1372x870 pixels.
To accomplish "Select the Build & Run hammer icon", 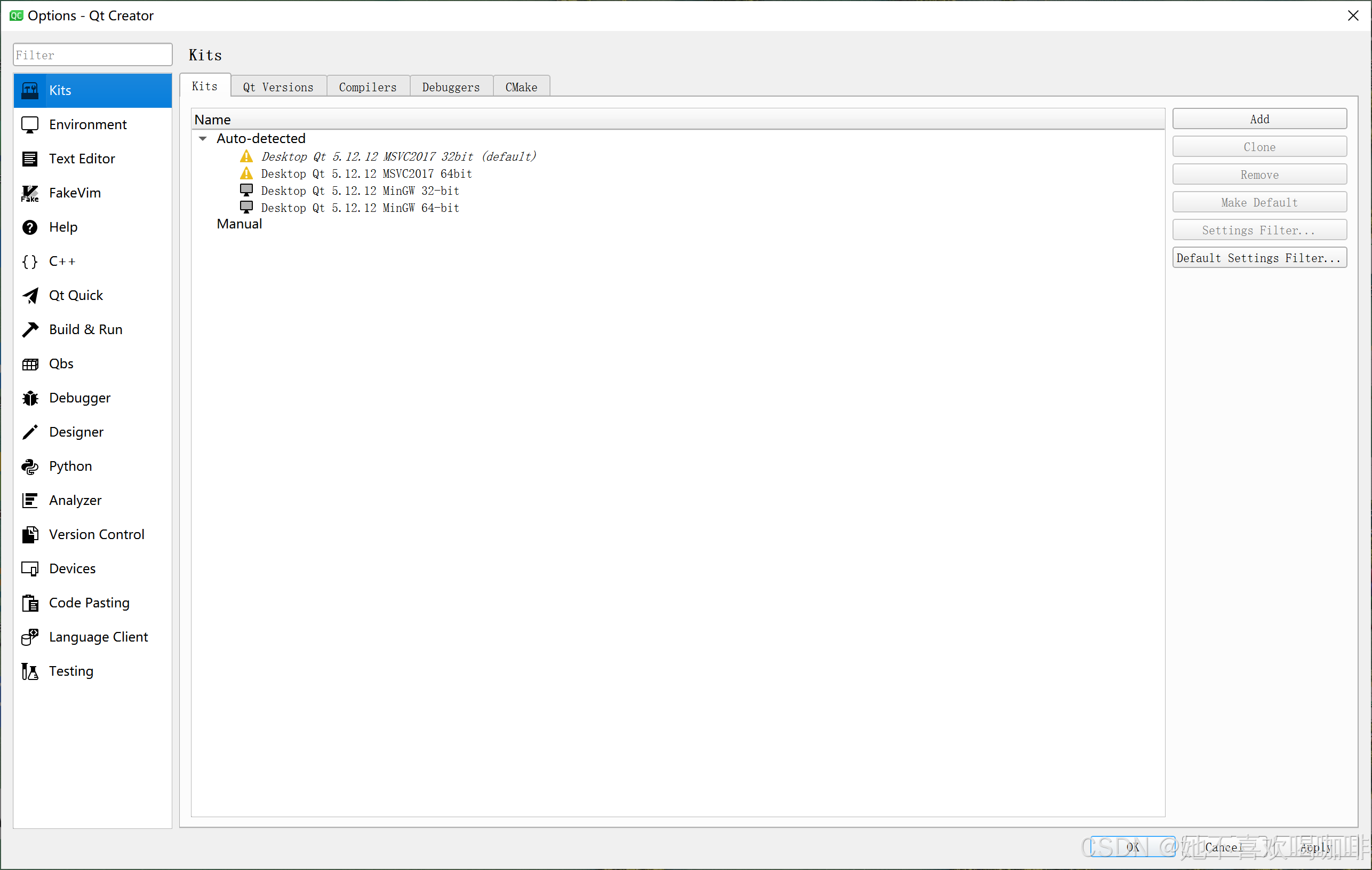I will (x=30, y=329).
